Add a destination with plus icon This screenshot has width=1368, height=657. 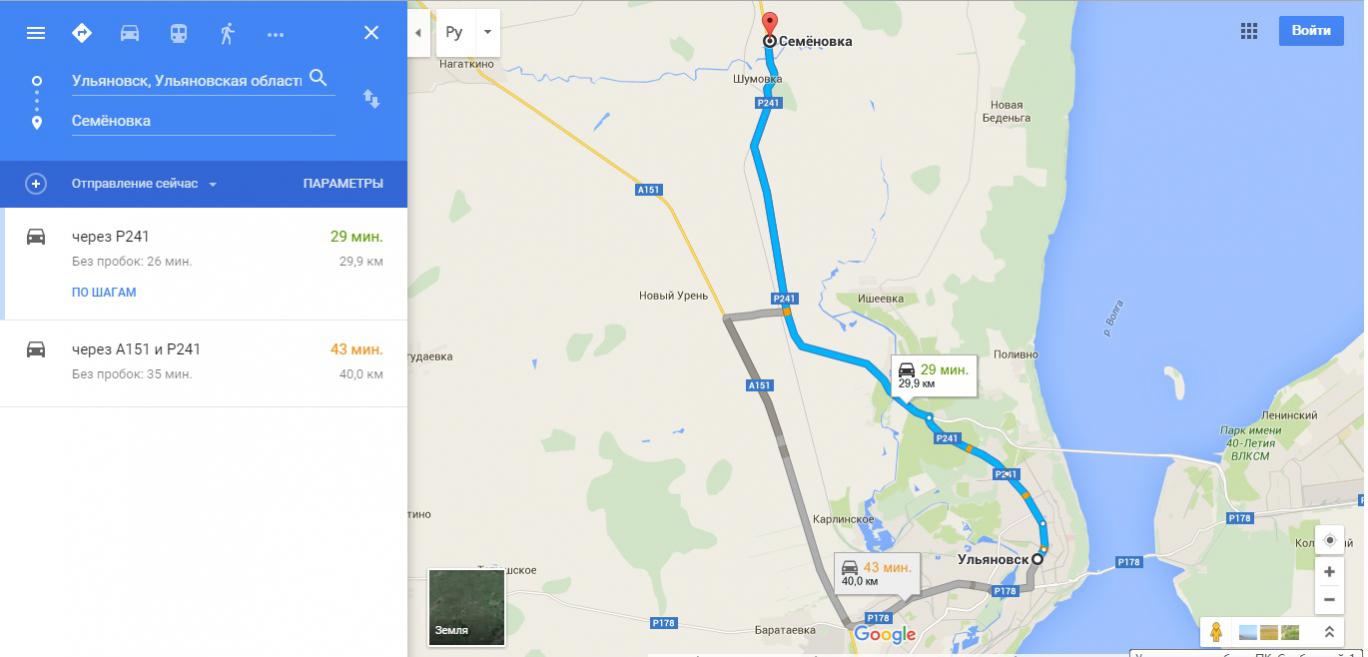pyautogui.click(x=36, y=184)
